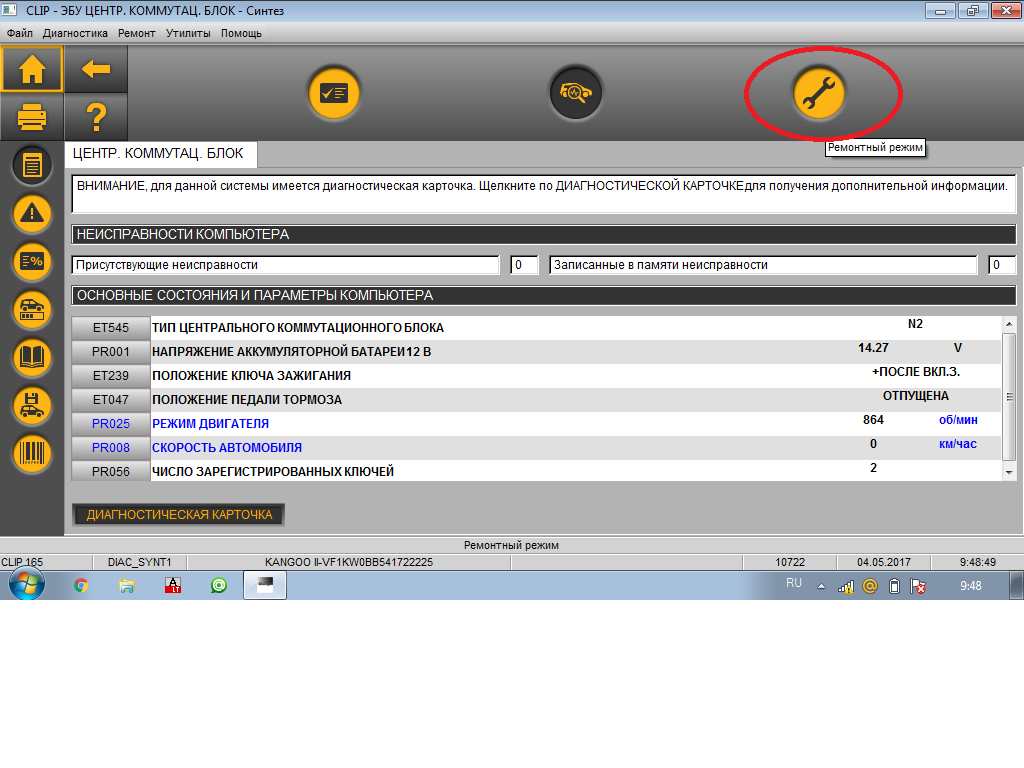1024x768 pixels.
Task: Open repair mode wrench icon
Action: pyautogui.click(x=818, y=93)
